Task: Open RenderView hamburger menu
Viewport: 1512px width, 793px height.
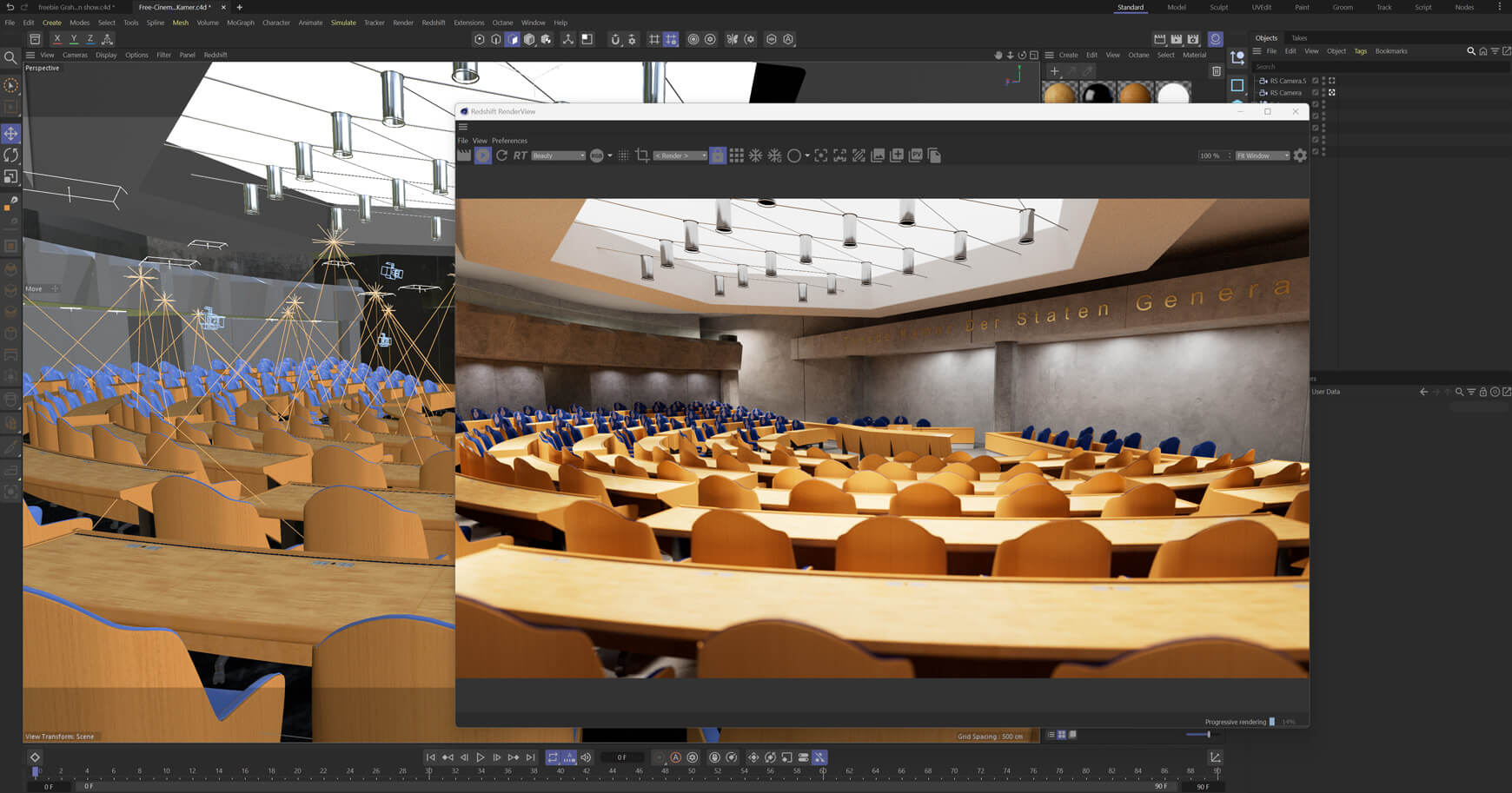Action: coord(463,126)
